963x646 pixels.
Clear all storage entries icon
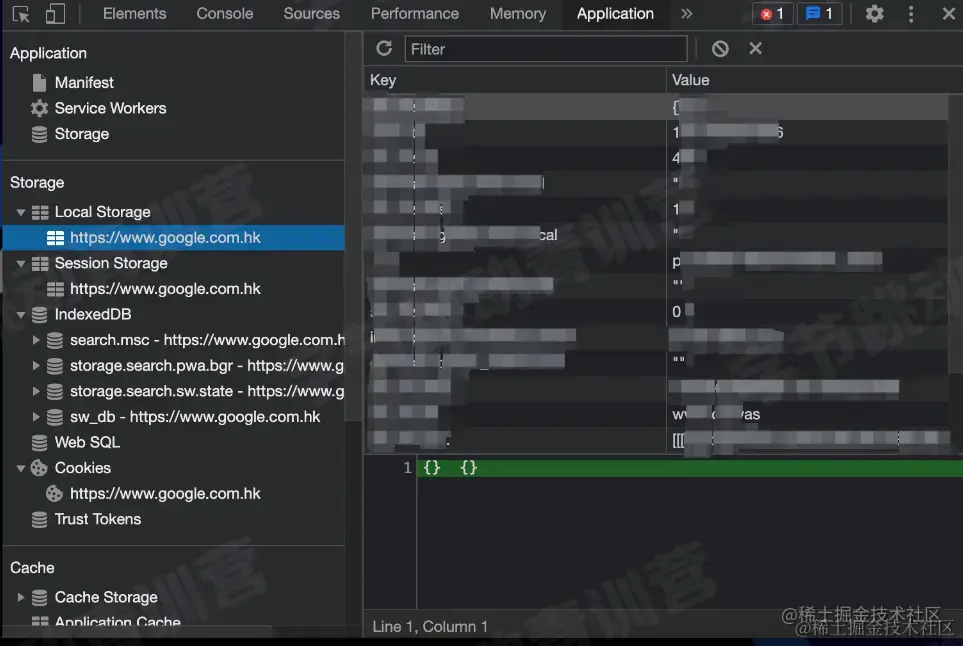coord(720,49)
